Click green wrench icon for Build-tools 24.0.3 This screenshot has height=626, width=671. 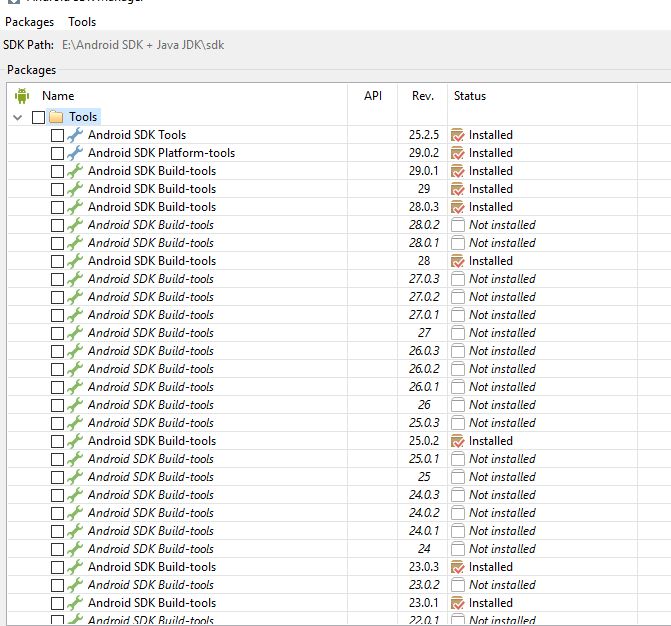pos(75,495)
